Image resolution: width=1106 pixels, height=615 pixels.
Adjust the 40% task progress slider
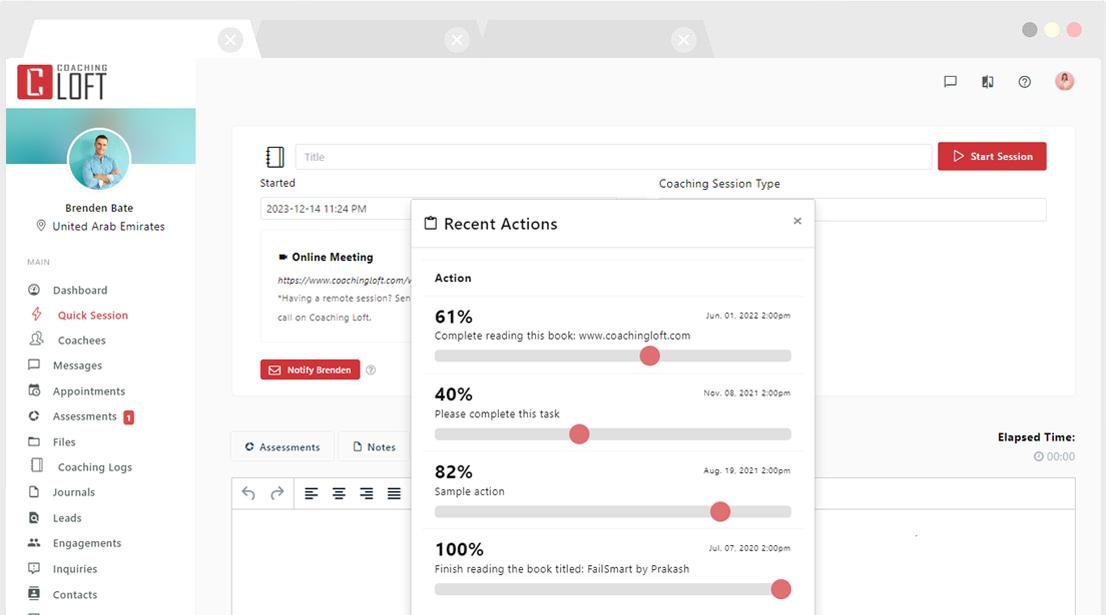pos(580,434)
